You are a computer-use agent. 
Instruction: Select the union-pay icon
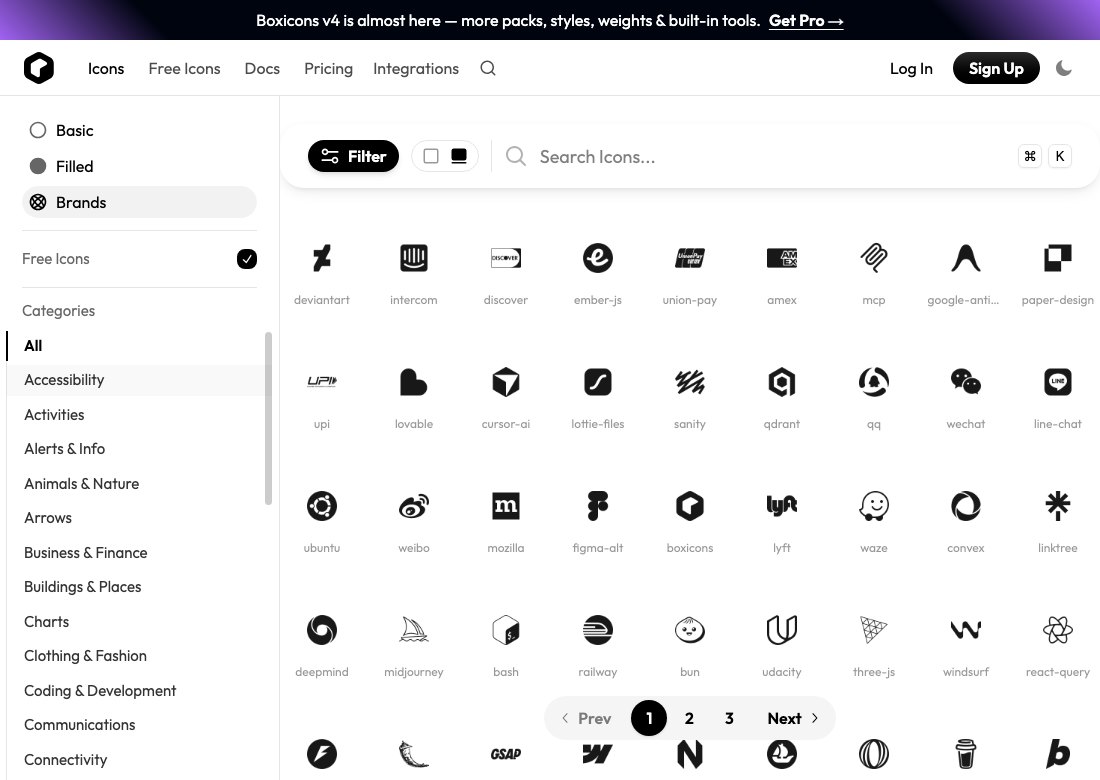tap(690, 258)
